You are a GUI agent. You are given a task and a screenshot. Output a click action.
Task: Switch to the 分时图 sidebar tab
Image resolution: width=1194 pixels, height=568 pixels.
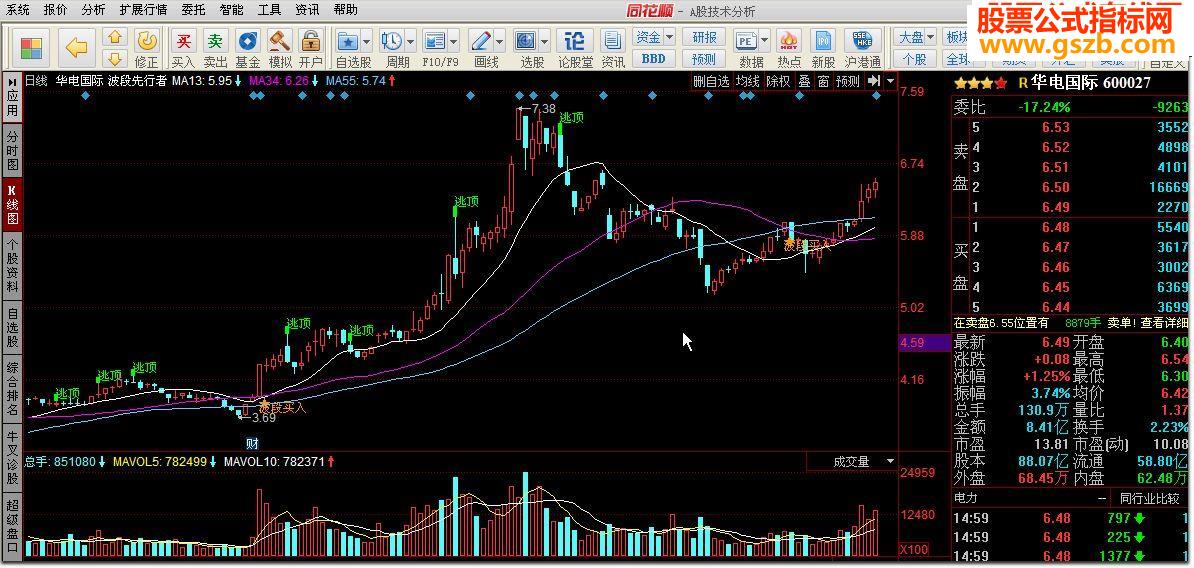[13, 150]
